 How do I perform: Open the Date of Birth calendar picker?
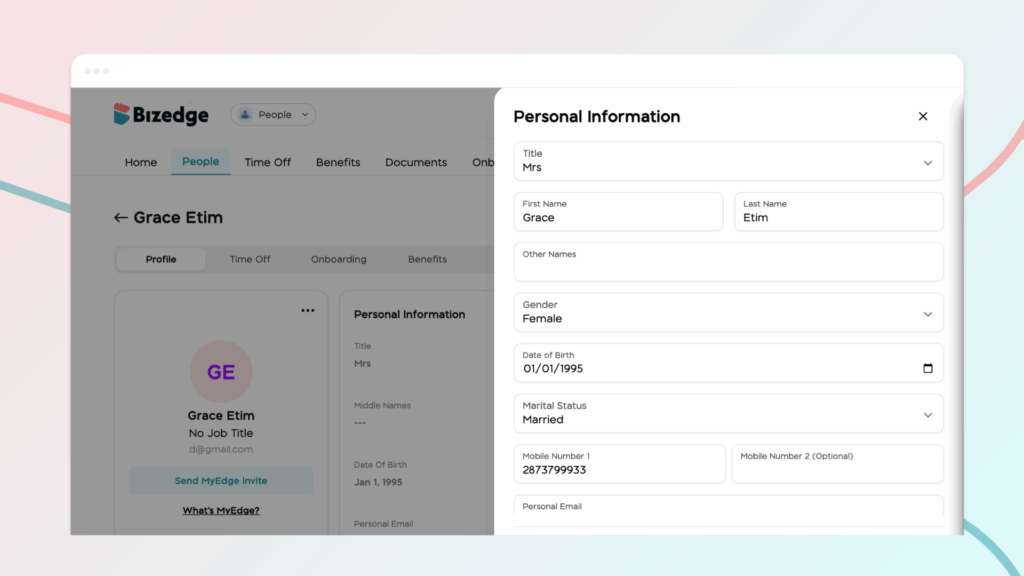(927, 368)
